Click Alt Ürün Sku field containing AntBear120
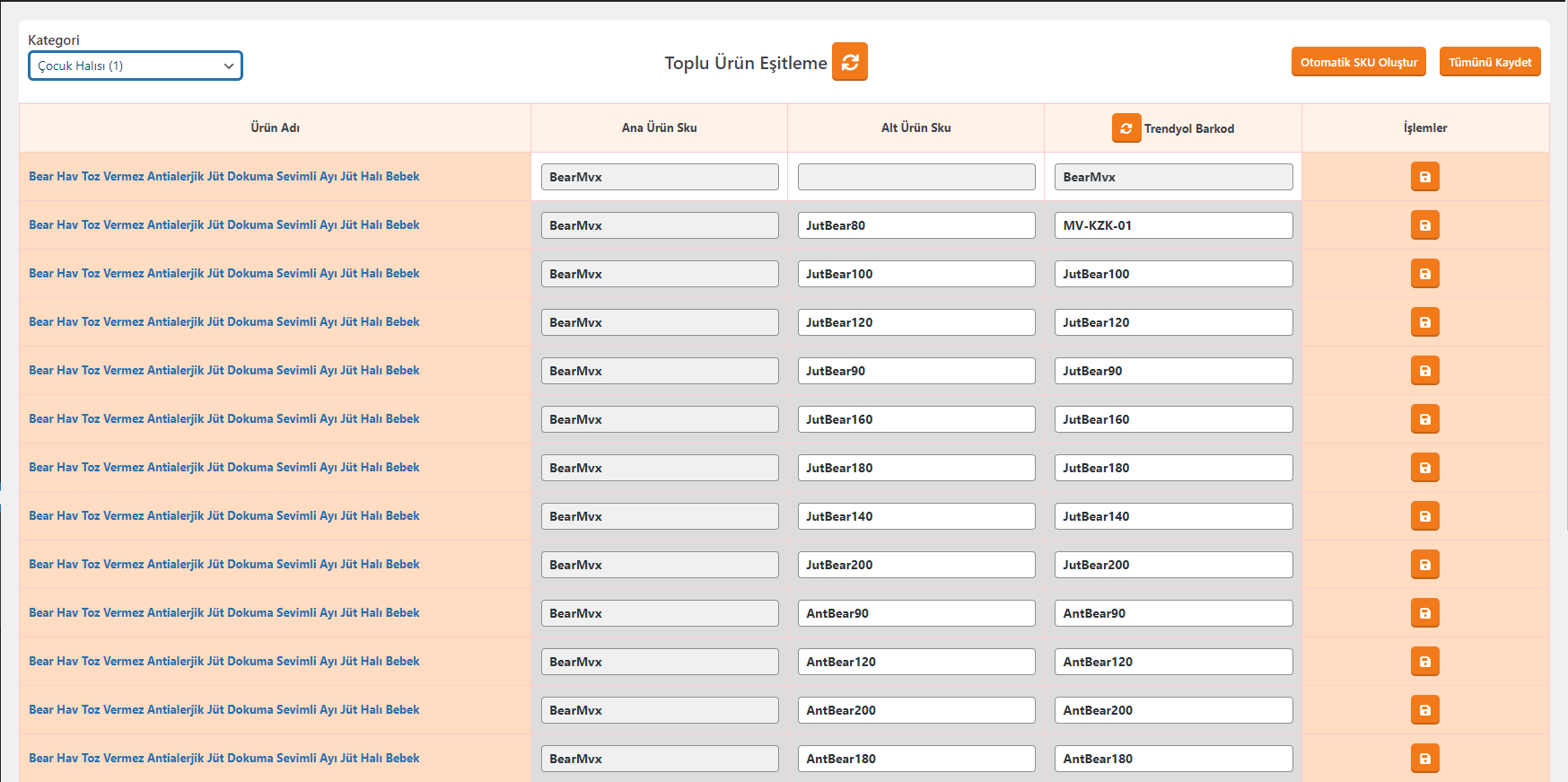1568x782 pixels. pos(916,662)
